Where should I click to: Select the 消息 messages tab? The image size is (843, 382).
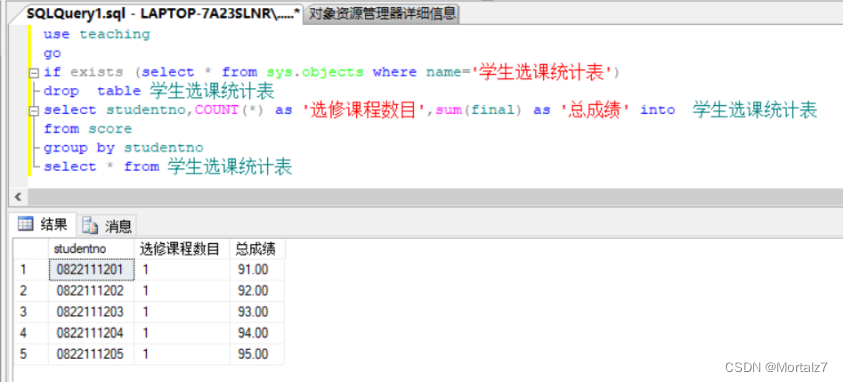107,225
